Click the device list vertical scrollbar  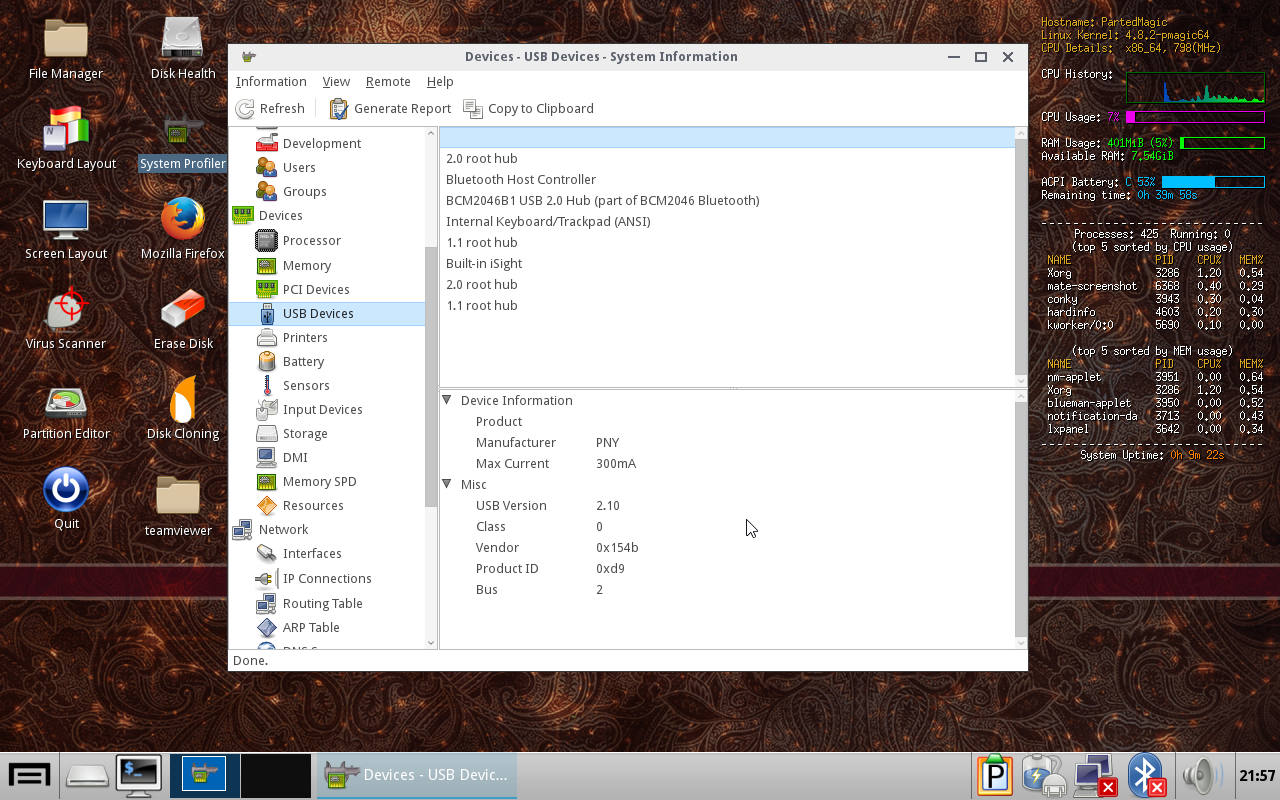1020,256
